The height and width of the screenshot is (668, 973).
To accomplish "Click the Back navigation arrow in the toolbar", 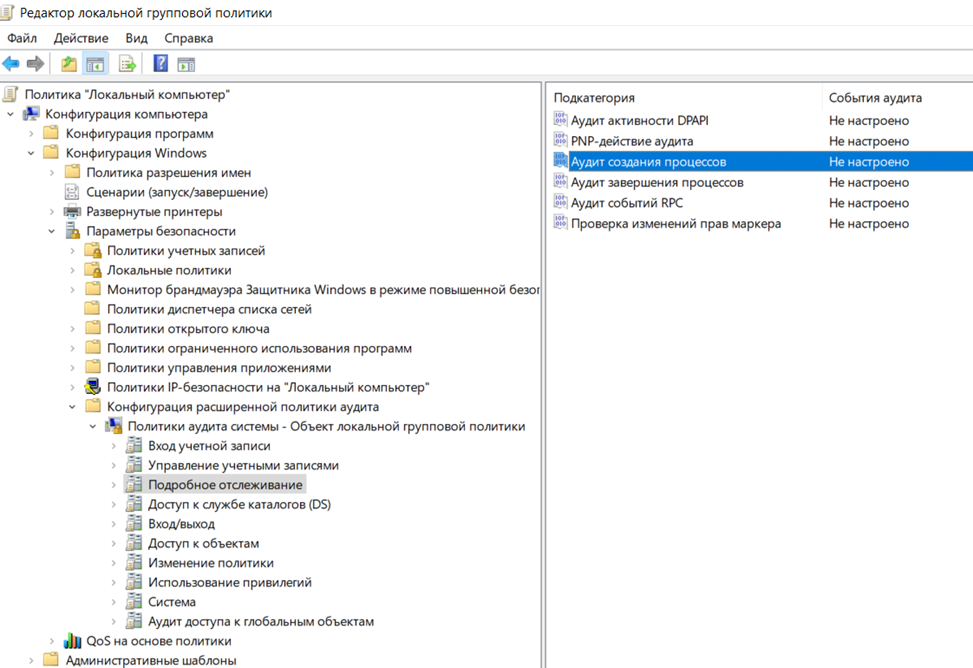I will pyautogui.click(x=11, y=63).
